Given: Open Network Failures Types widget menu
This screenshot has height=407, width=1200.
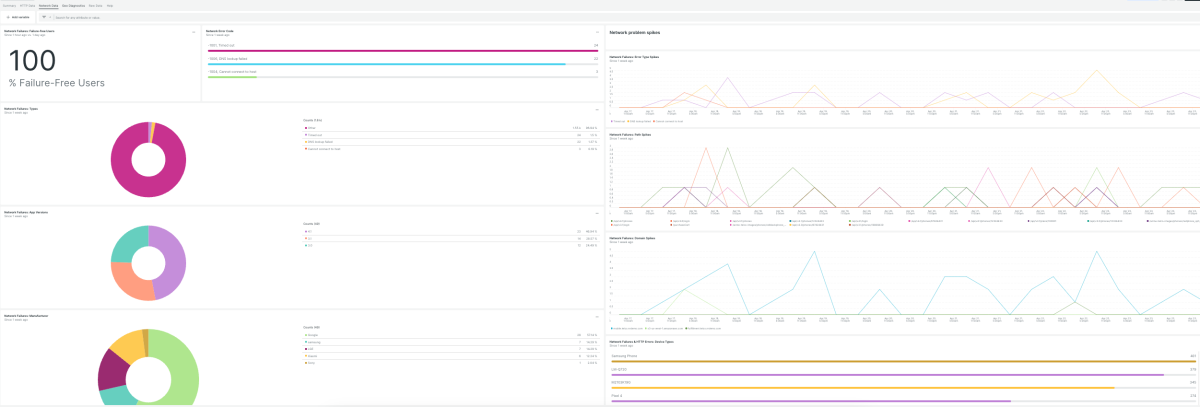Looking at the screenshot, I should pyautogui.click(x=596, y=110).
